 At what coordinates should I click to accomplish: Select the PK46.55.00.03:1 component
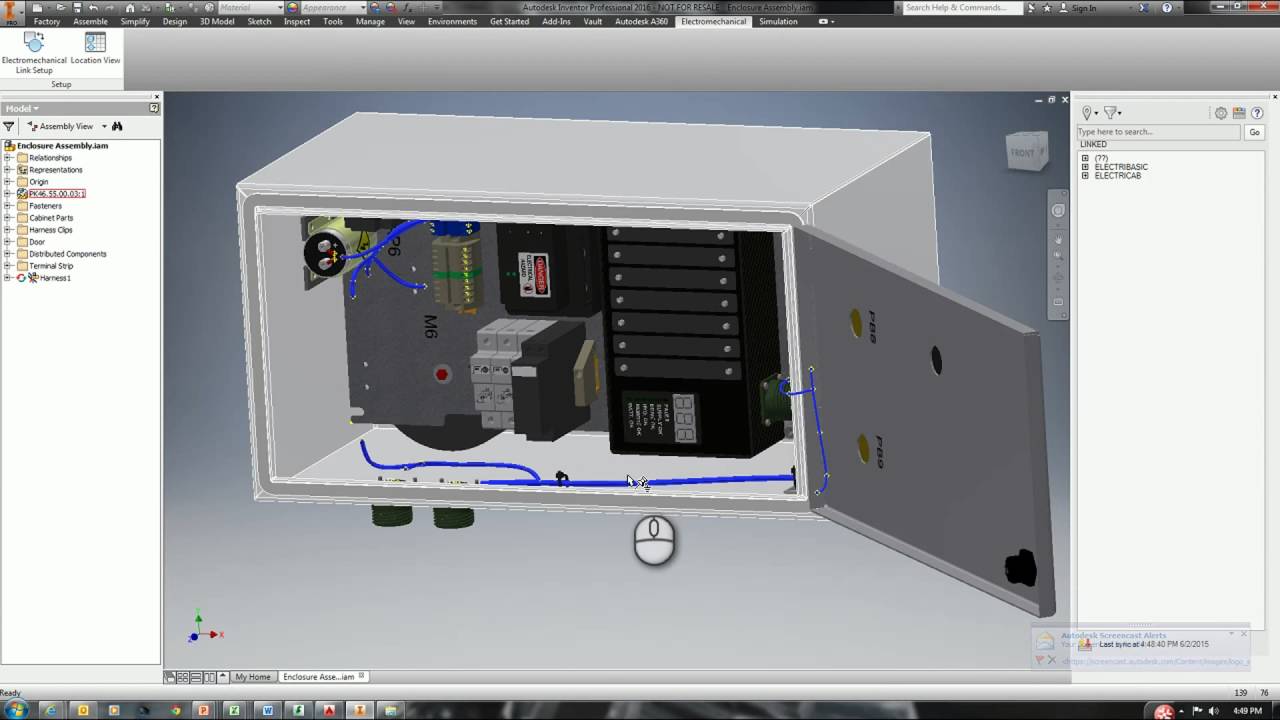[57, 194]
